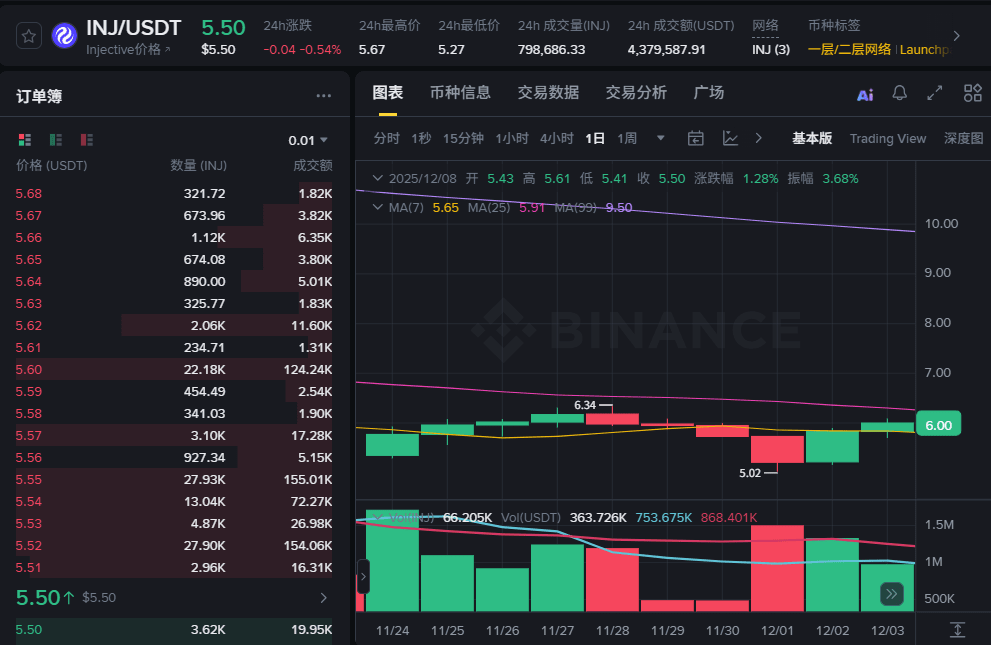Show more chart toolbar options arrow

pos(758,138)
